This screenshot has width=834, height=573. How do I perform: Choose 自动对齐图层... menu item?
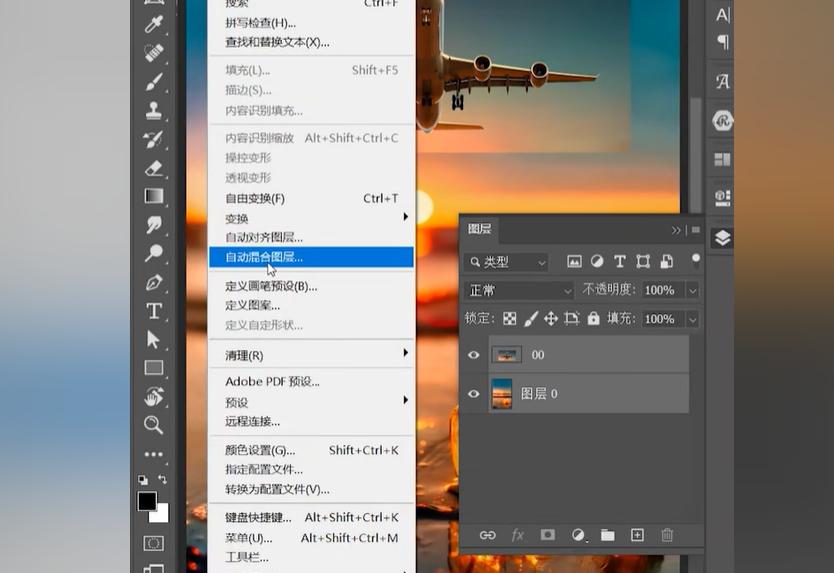[x=311, y=237]
